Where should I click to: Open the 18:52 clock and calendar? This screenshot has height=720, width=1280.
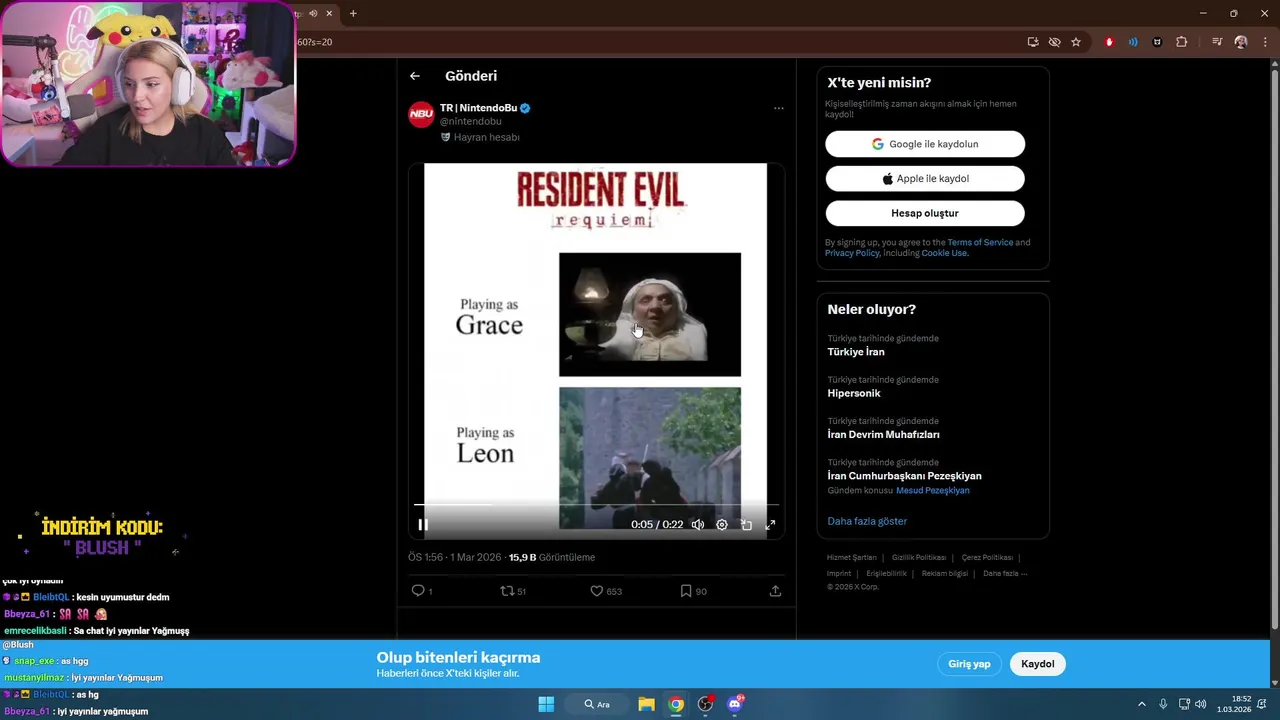click(x=1233, y=704)
